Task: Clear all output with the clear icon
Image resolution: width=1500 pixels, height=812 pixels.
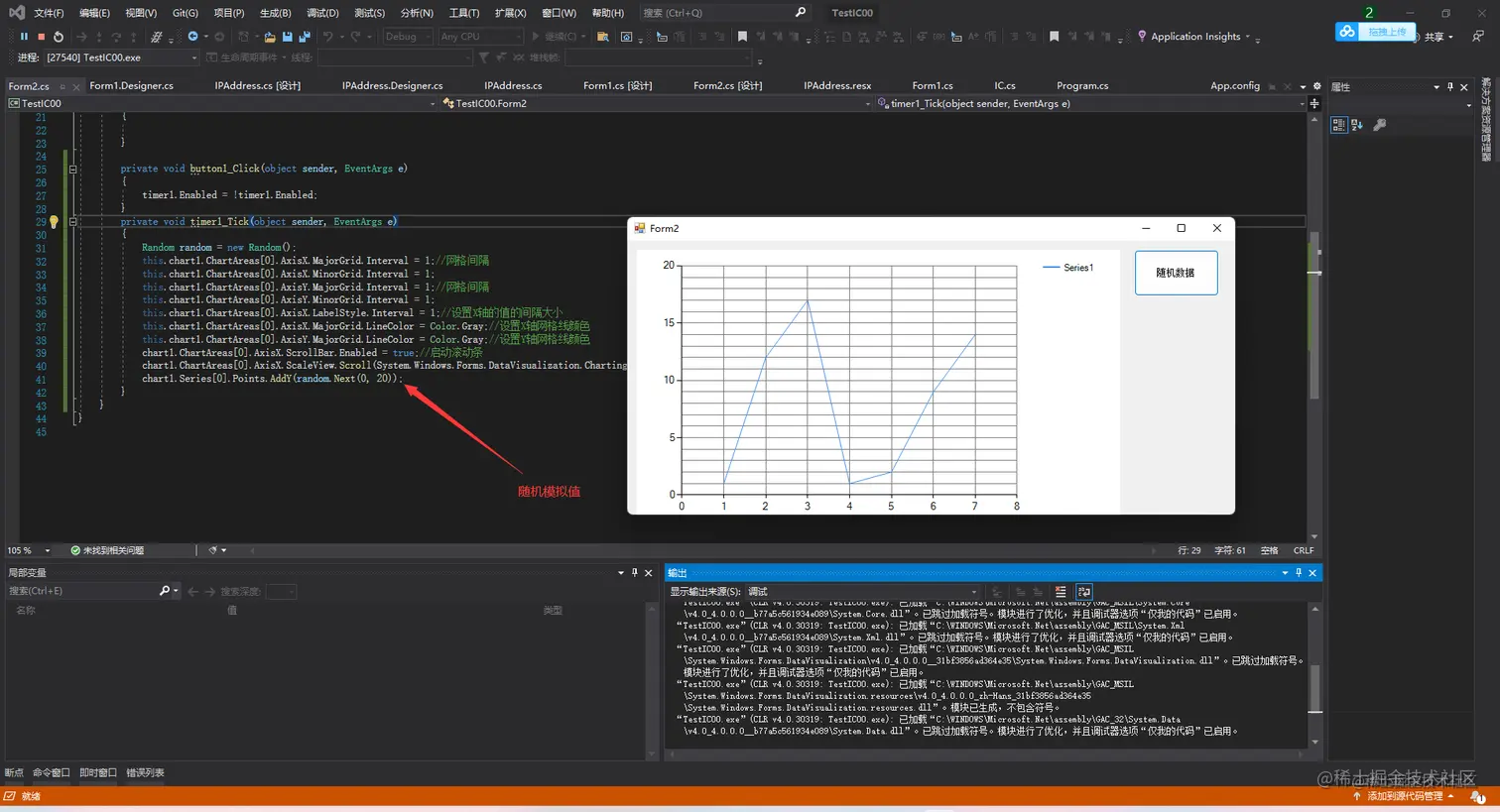Action: [x=1061, y=592]
